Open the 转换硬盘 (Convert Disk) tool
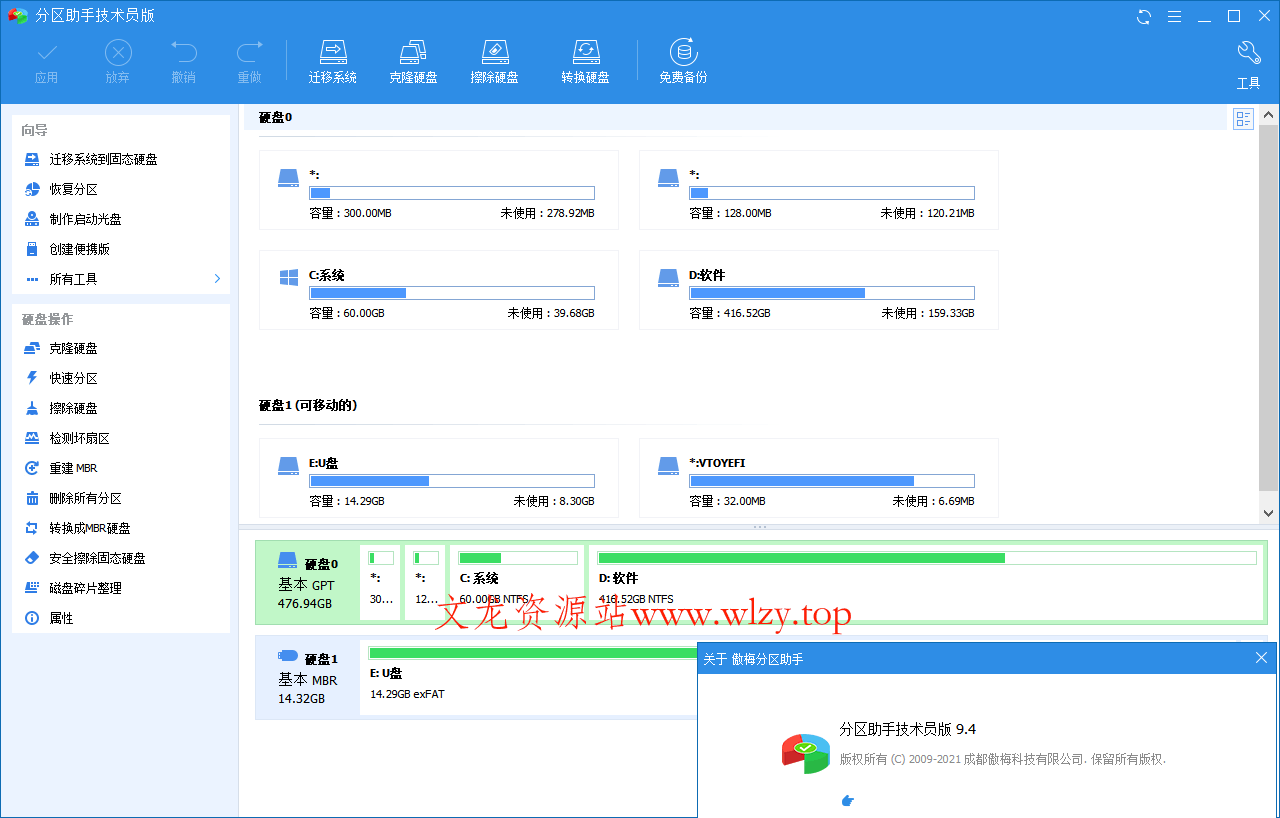The width and height of the screenshot is (1280, 818). (585, 58)
